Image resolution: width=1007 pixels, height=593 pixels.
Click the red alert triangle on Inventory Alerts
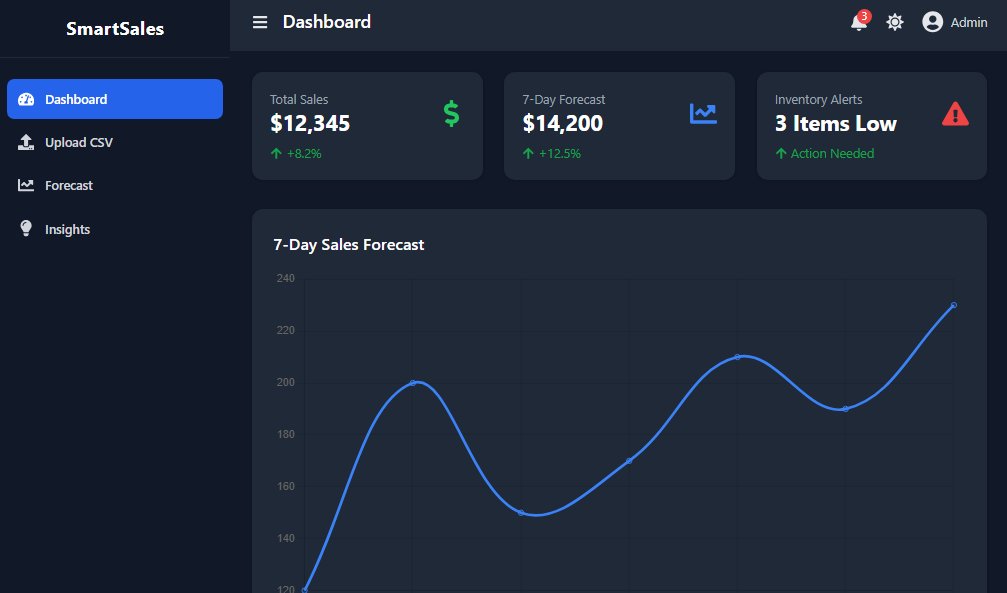(956, 113)
